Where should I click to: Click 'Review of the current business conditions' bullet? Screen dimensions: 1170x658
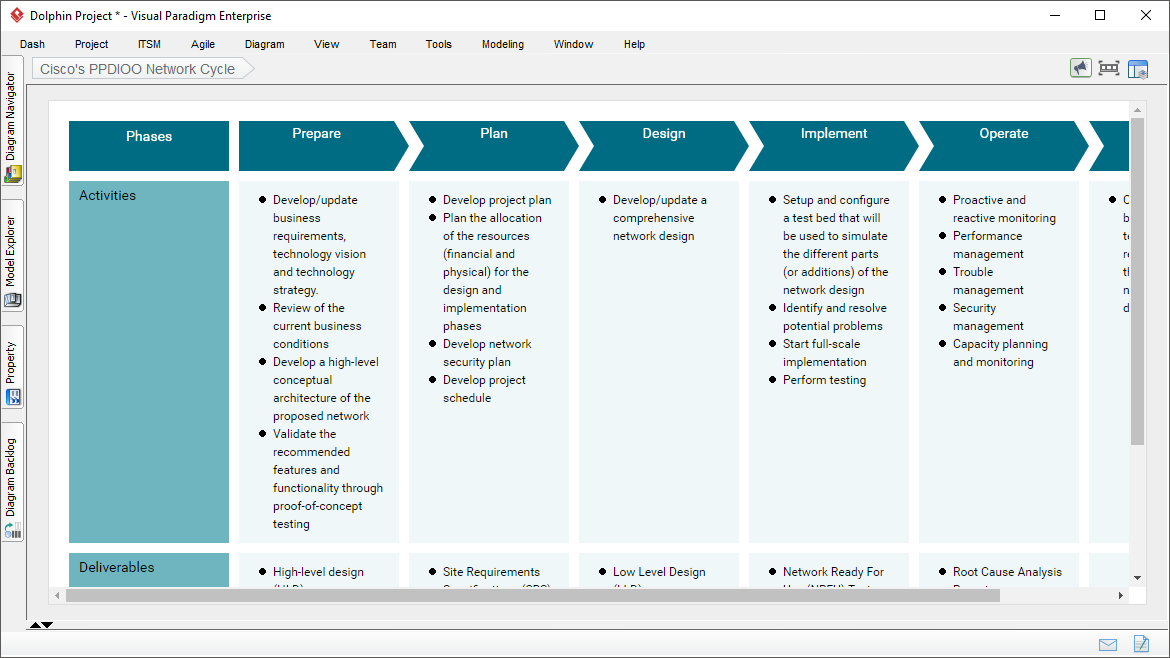[317, 326]
